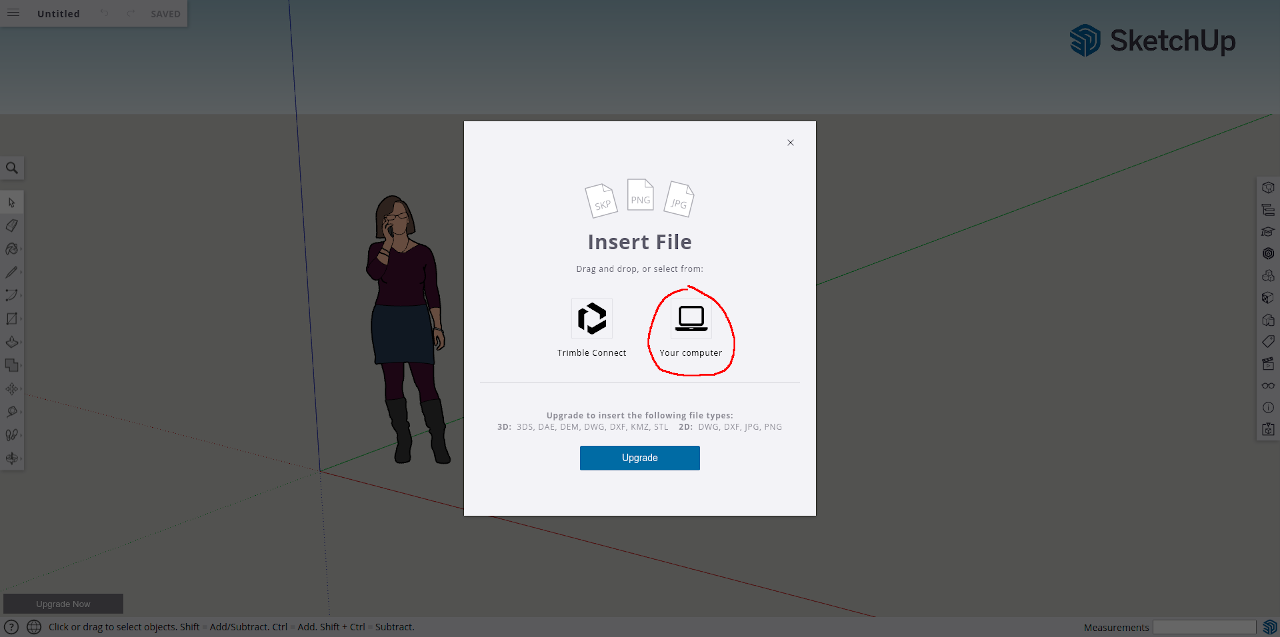The width and height of the screenshot is (1280, 637).
Task: Expand the Arc tool flyout arrow
Action: point(22,294)
